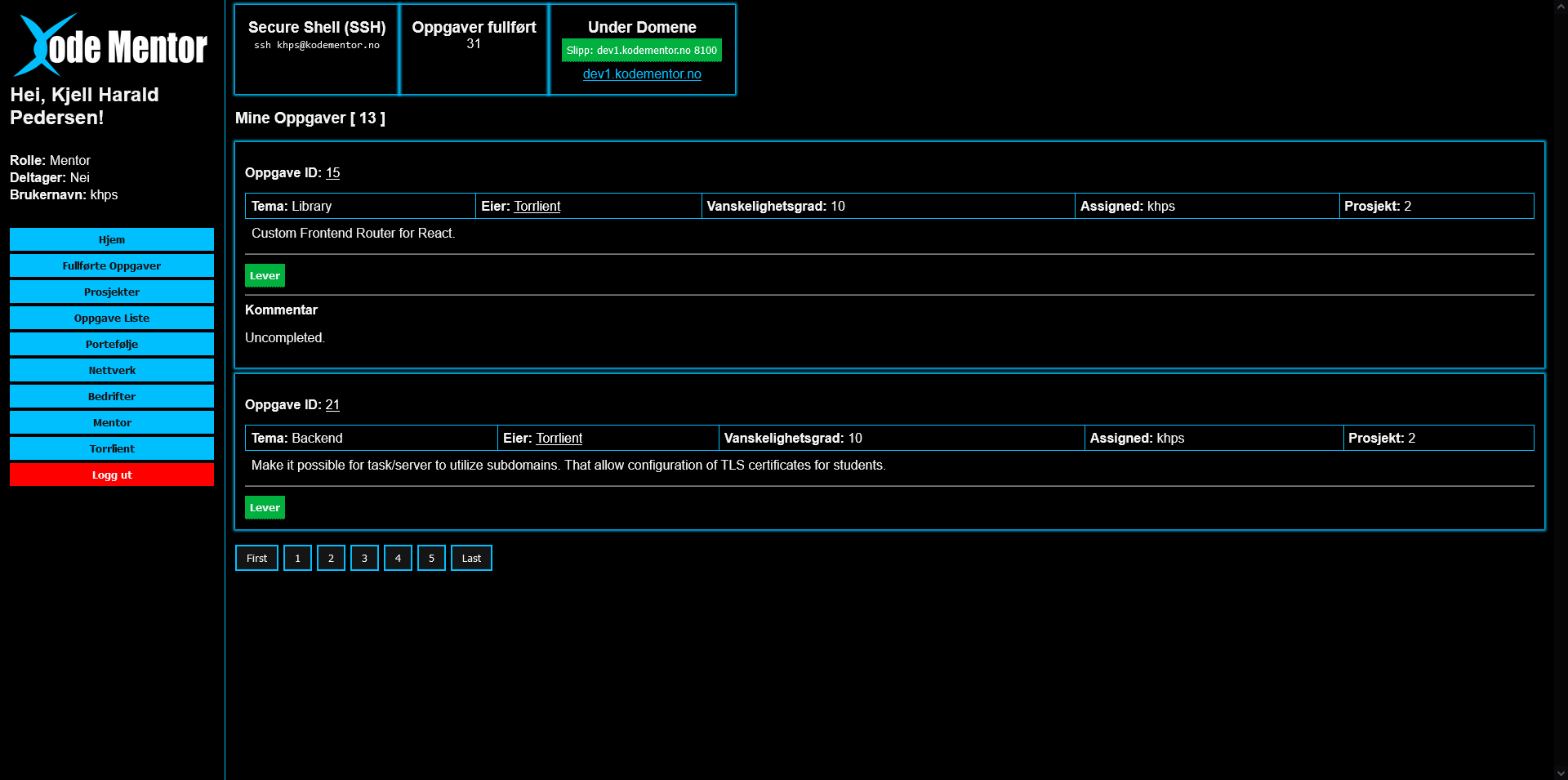The height and width of the screenshot is (780, 1568).
Task: Open task ID 15 link
Action: click(332, 173)
